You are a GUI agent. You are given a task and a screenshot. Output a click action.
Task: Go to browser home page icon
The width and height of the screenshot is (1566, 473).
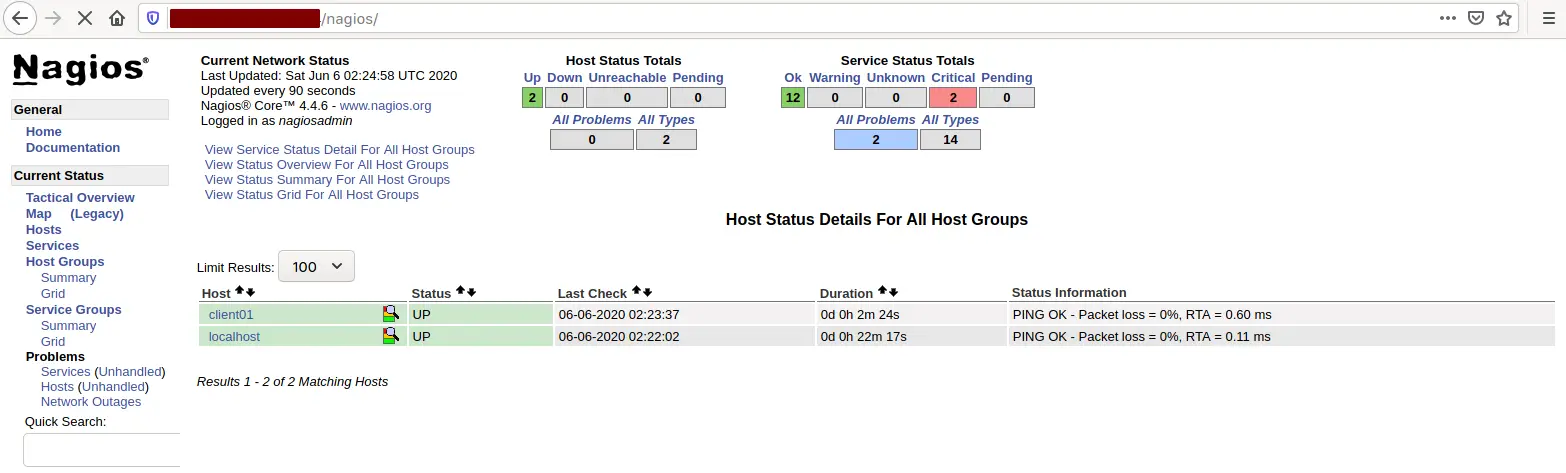pyautogui.click(x=117, y=18)
